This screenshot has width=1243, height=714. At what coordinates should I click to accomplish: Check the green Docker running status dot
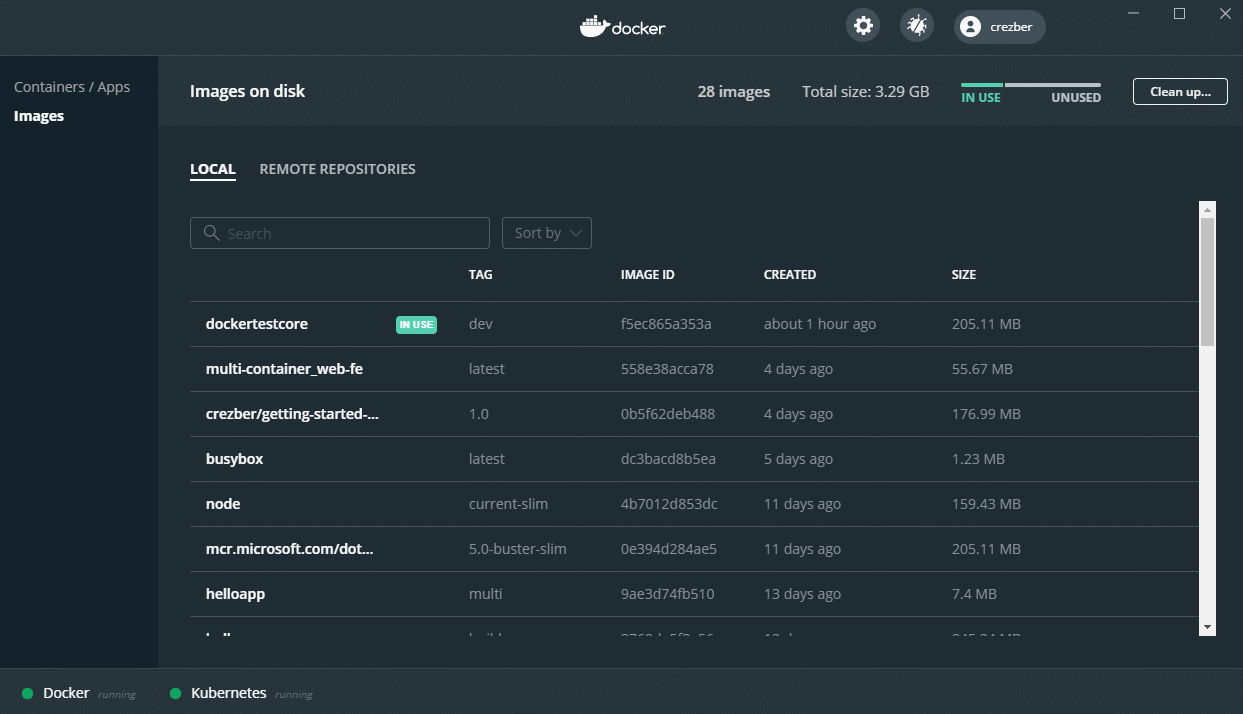point(27,693)
